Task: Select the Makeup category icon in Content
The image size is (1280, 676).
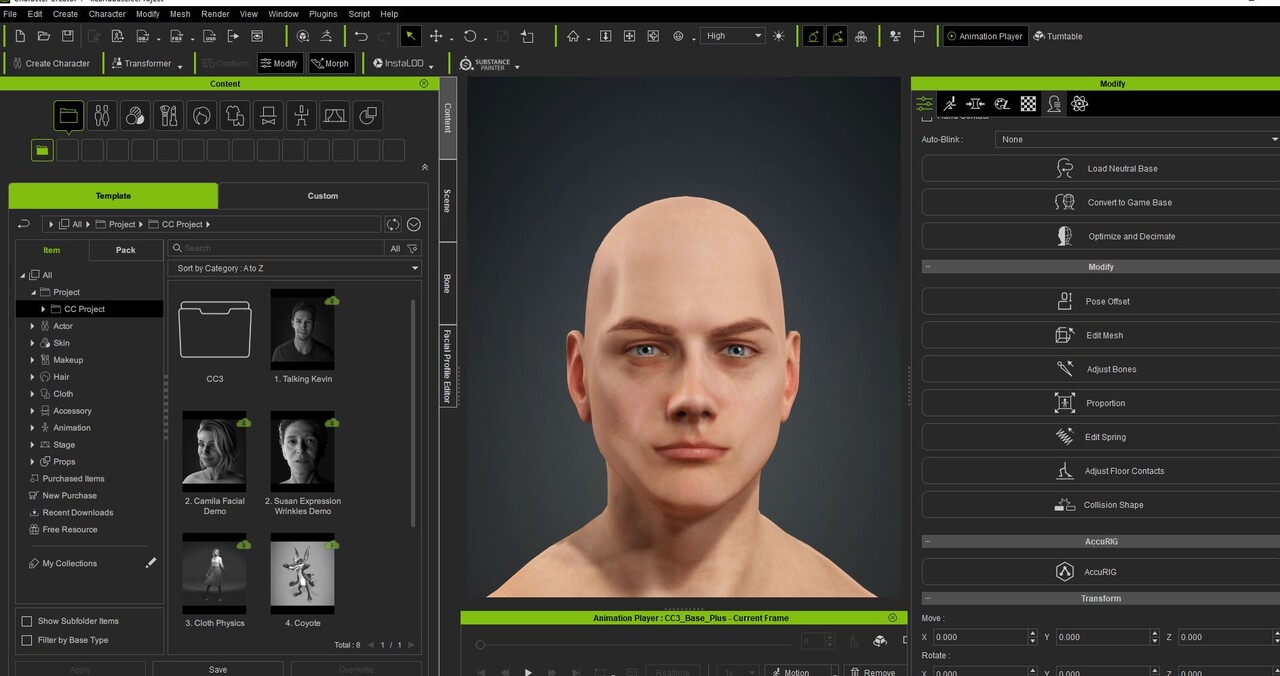Action: (168, 116)
